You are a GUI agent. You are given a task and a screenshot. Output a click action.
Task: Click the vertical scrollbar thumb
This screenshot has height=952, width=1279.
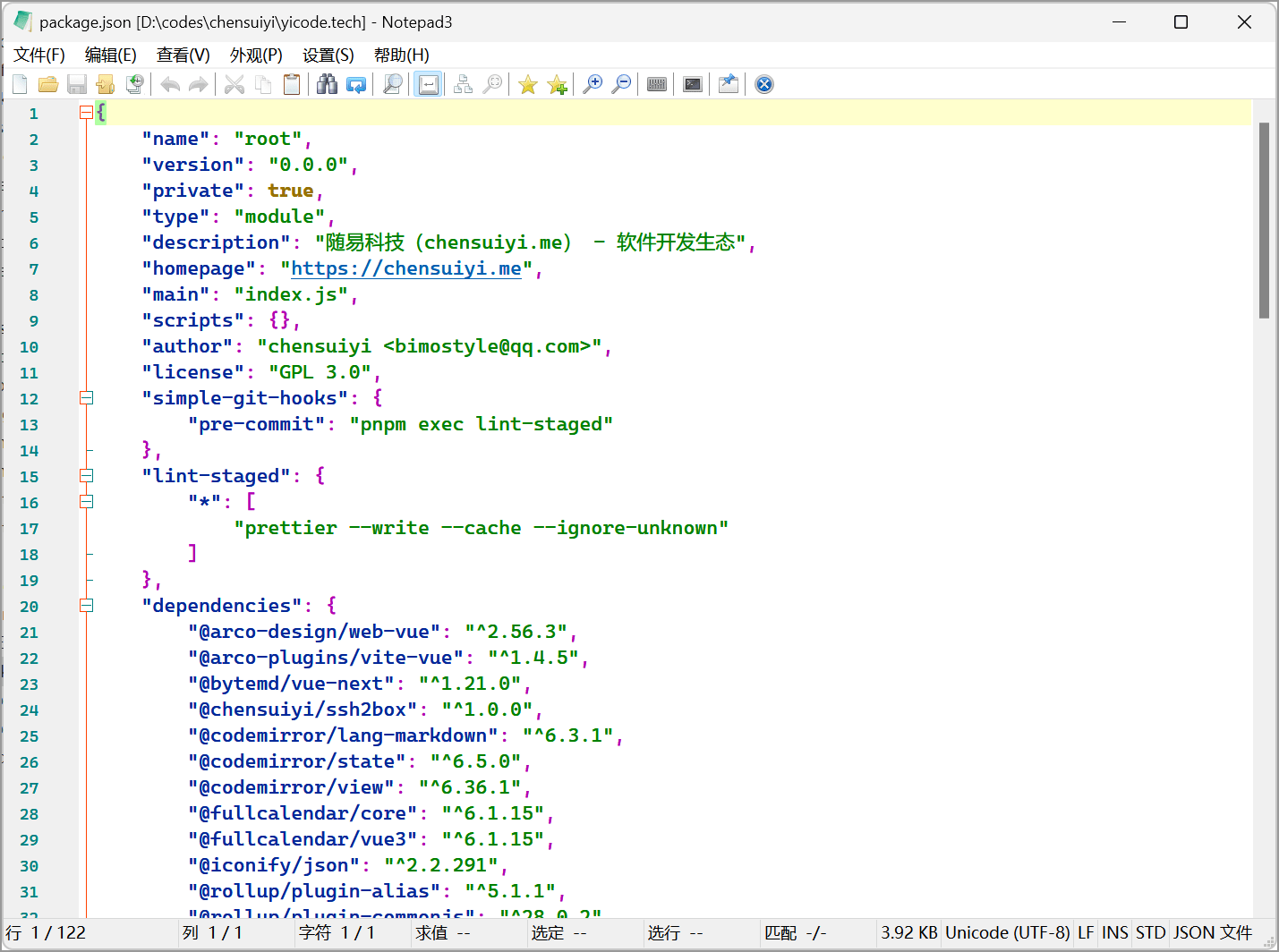[1264, 220]
